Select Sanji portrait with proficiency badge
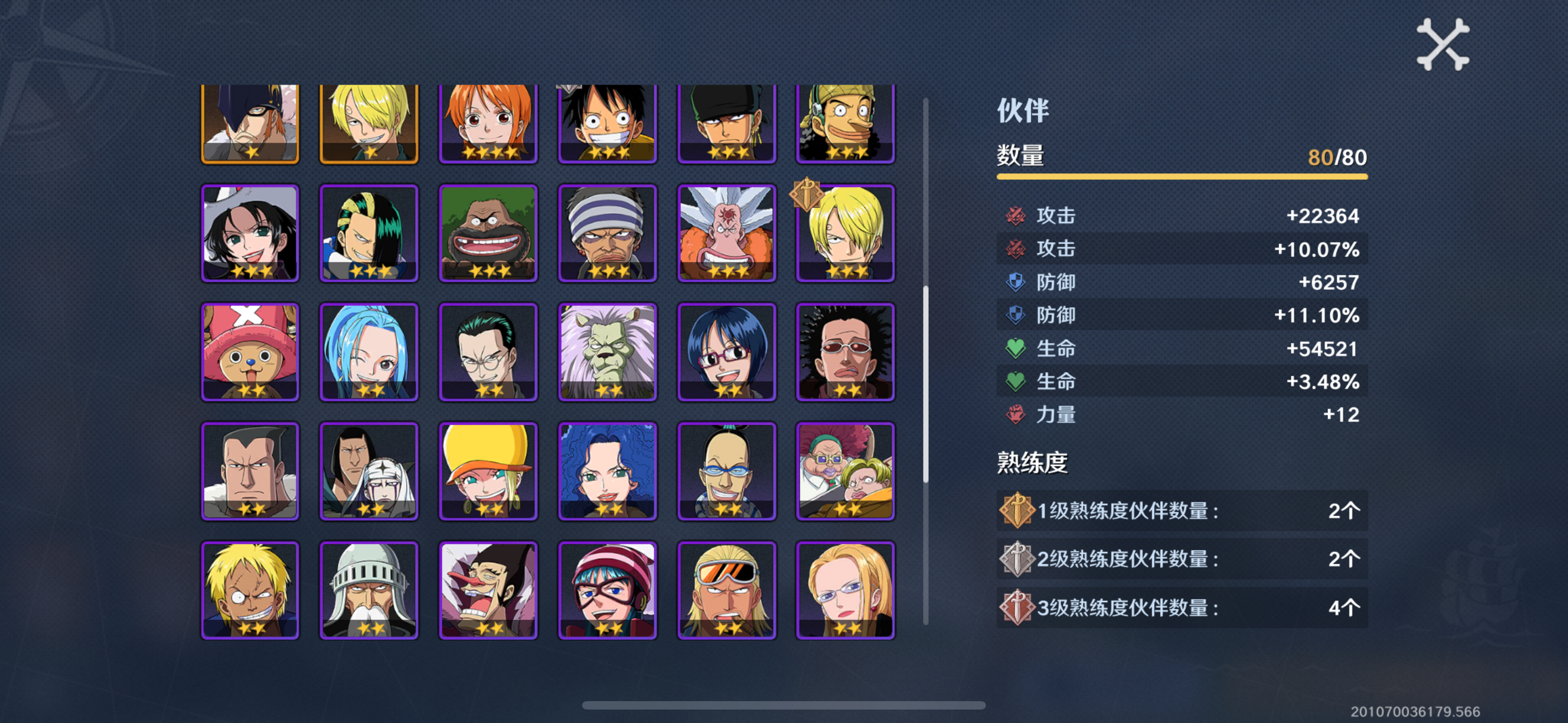This screenshot has width=1568, height=723. click(845, 233)
